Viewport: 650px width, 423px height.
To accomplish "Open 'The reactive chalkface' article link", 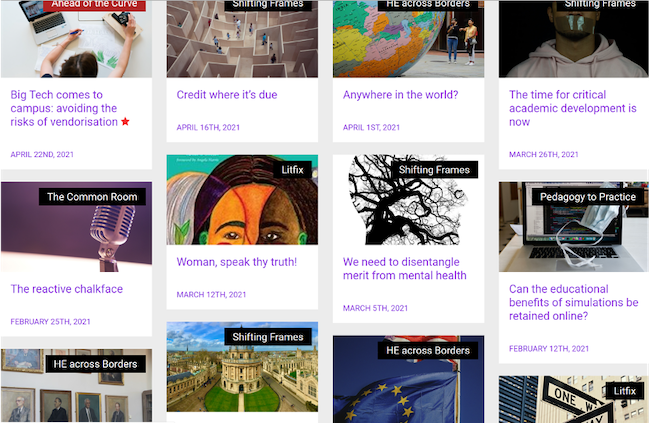I will tap(67, 289).
